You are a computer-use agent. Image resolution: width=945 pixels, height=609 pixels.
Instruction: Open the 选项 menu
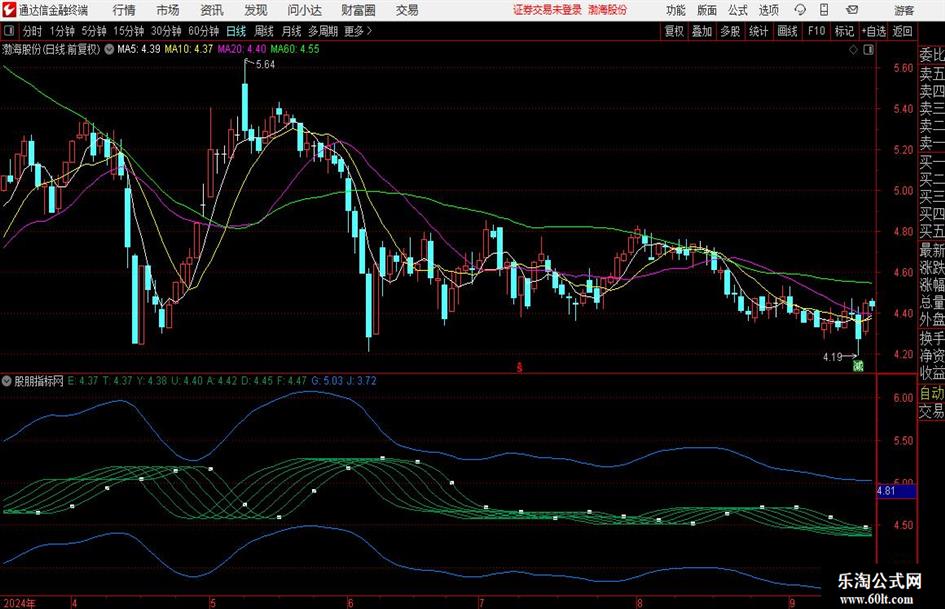(768, 10)
